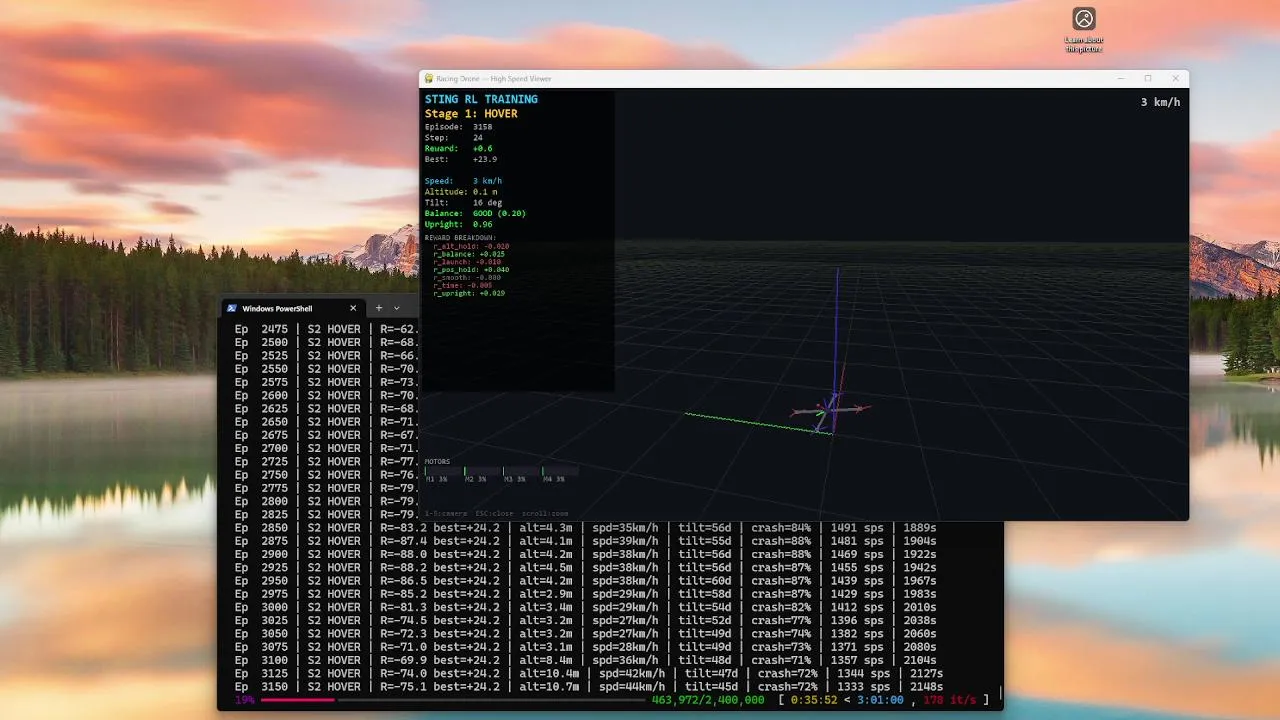Maximize the Racing Drone viewer window

tap(1148, 78)
